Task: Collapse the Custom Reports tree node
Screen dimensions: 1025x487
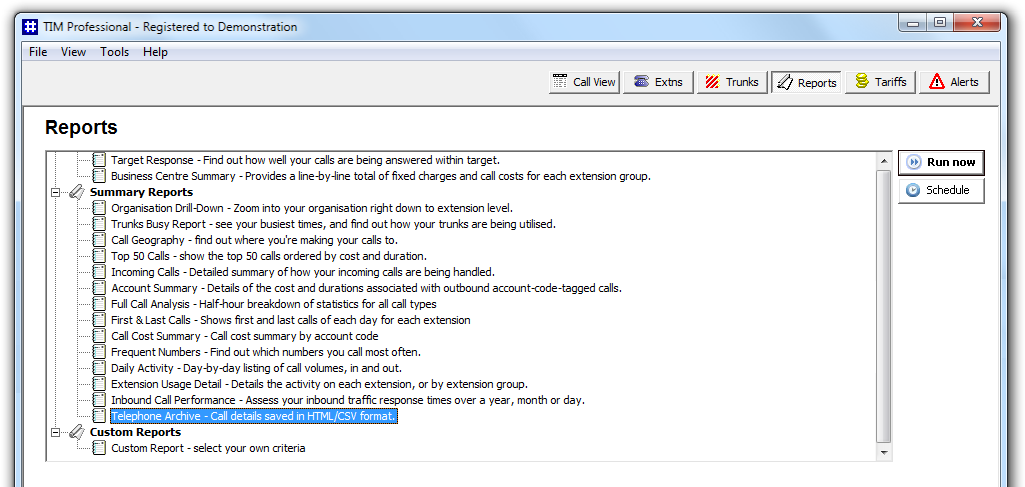Action: click(56, 432)
